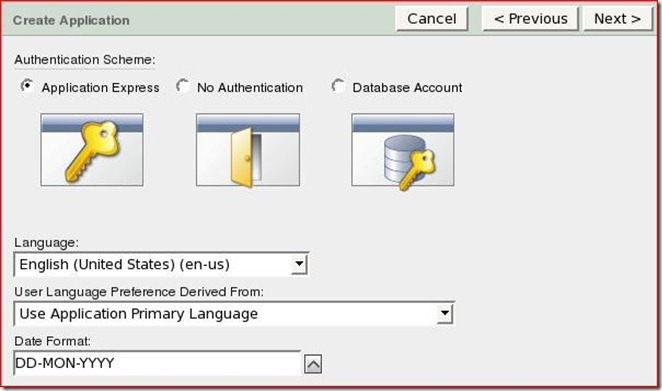Click the No Authentication open door icon

click(x=248, y=149)
